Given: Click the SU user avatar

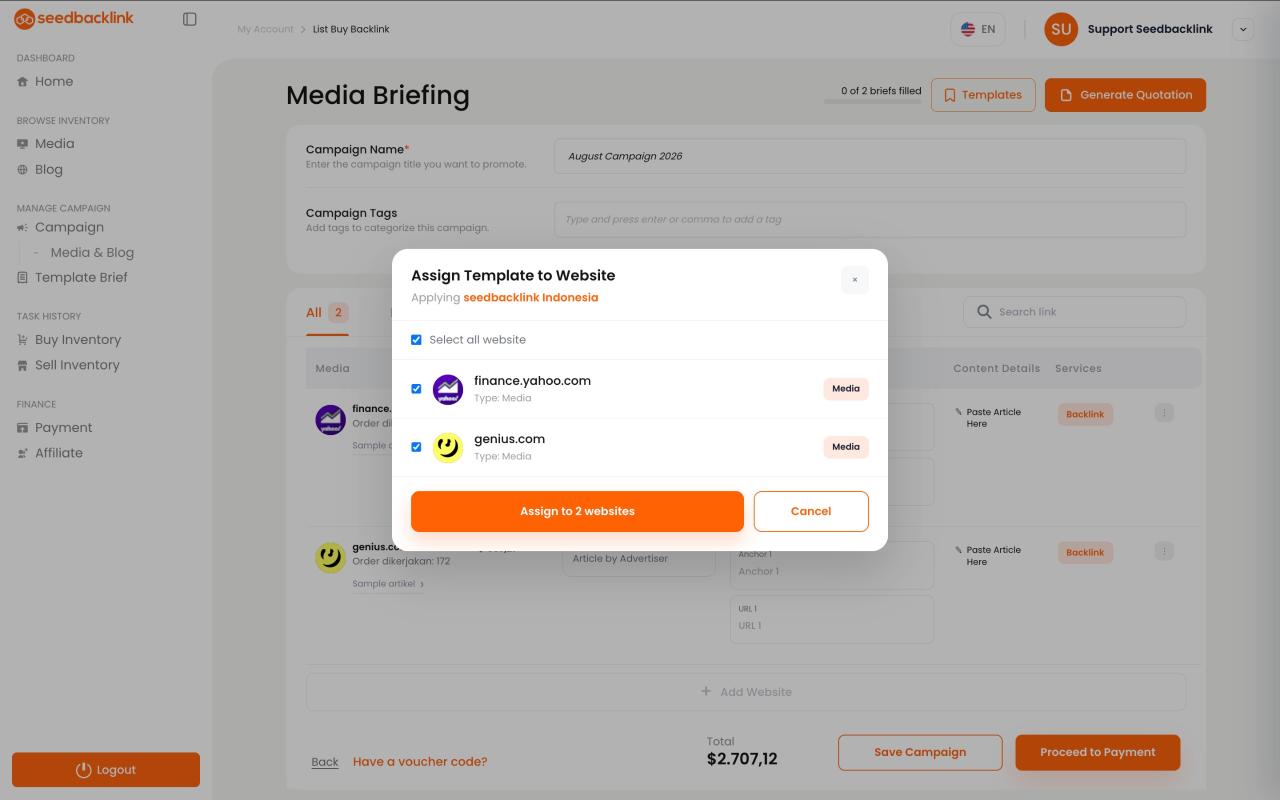Looking at the screenshot, I should (x=1061, y=29).
